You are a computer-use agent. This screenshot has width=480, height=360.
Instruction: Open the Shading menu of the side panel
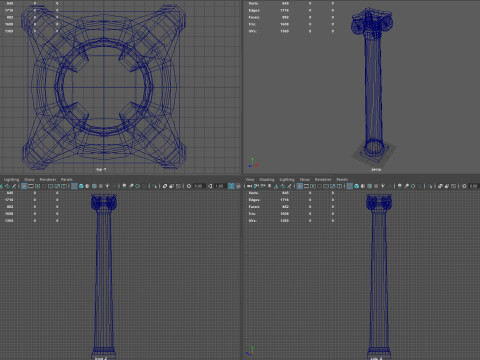[x=267, y=179]
